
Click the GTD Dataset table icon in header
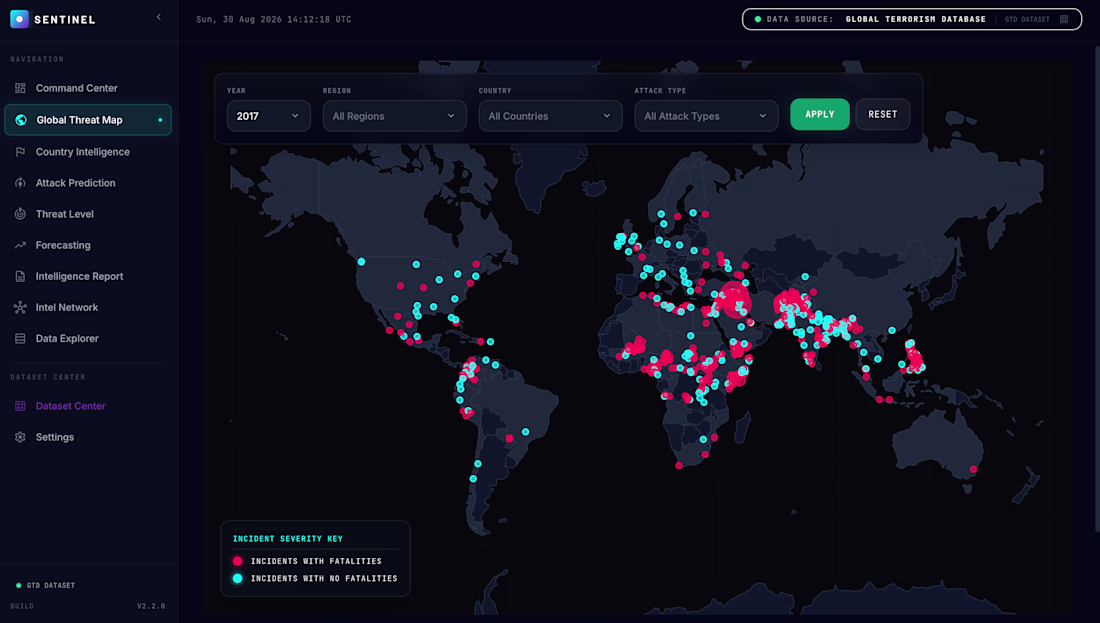coord(1064,19)
